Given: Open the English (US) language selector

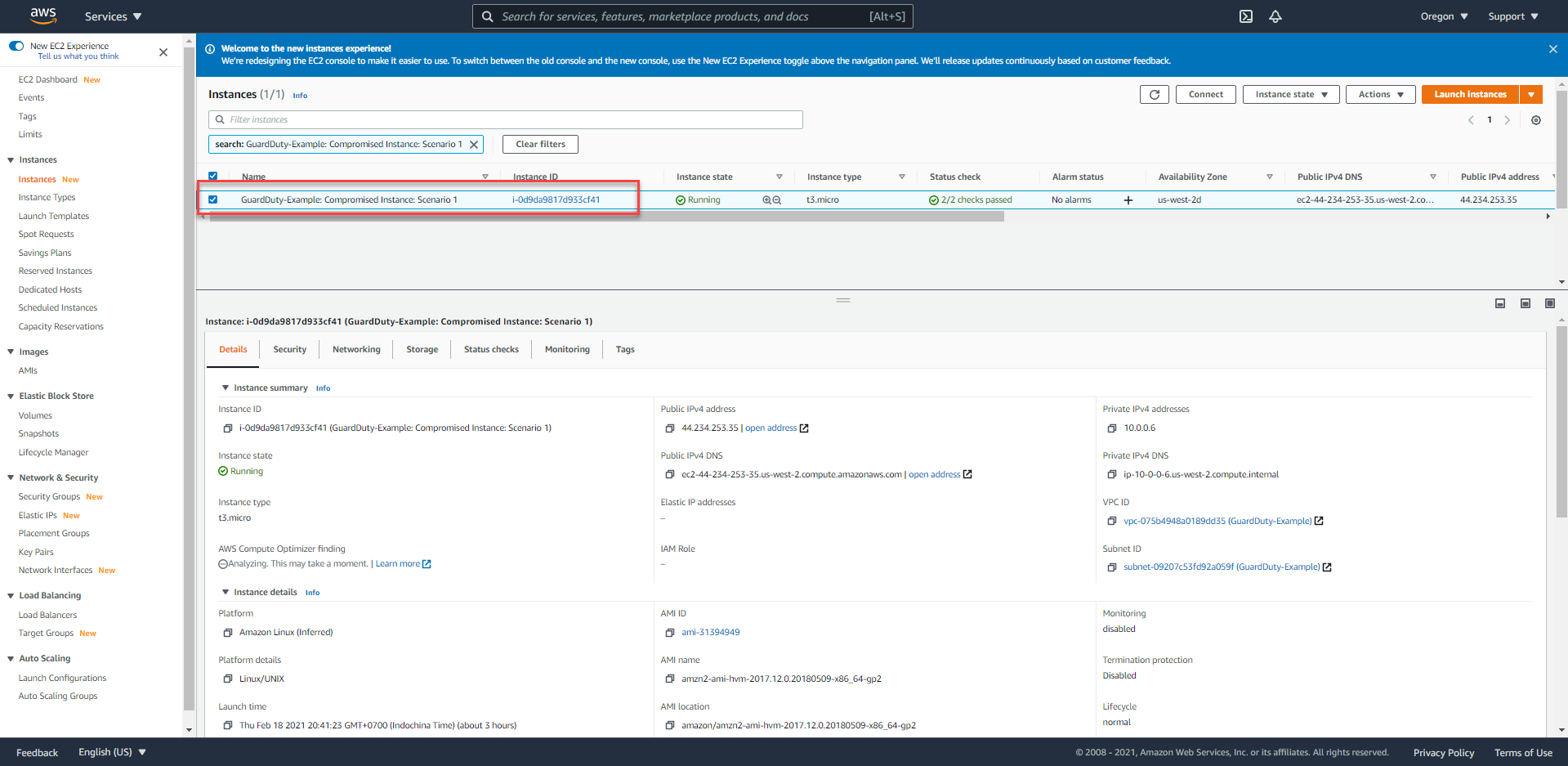Looking at the screenshot, I should (112, 752).
